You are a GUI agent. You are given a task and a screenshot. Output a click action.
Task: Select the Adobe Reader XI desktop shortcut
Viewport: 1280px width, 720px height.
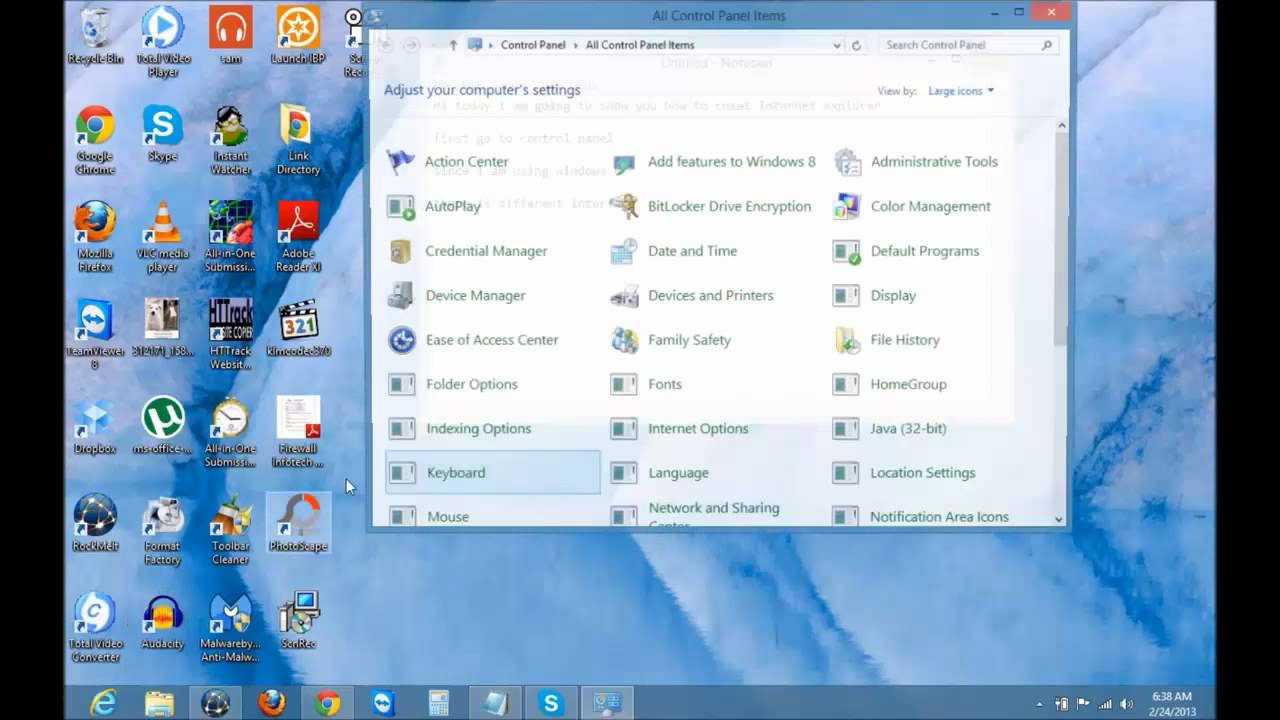tap(298, 237)
